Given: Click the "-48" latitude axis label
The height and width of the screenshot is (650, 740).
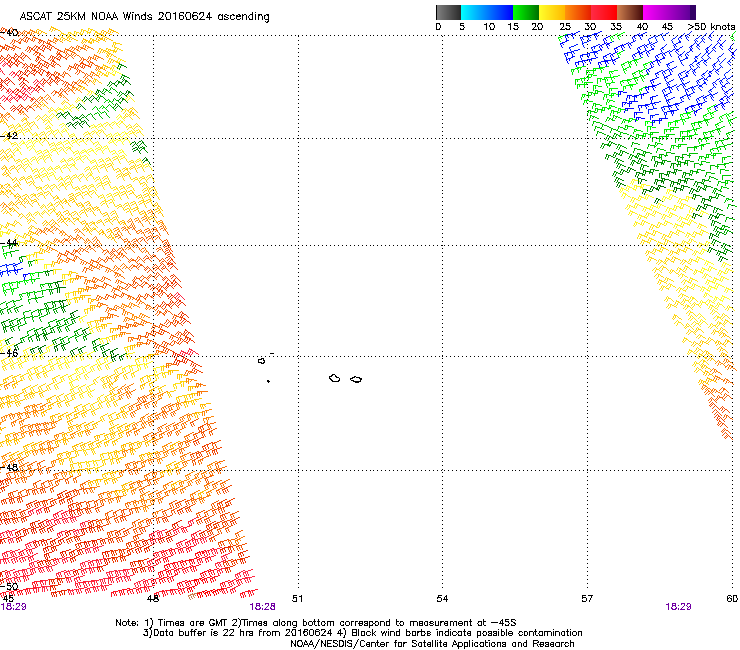Looking at the screenshot, I should tap(9, 467).
